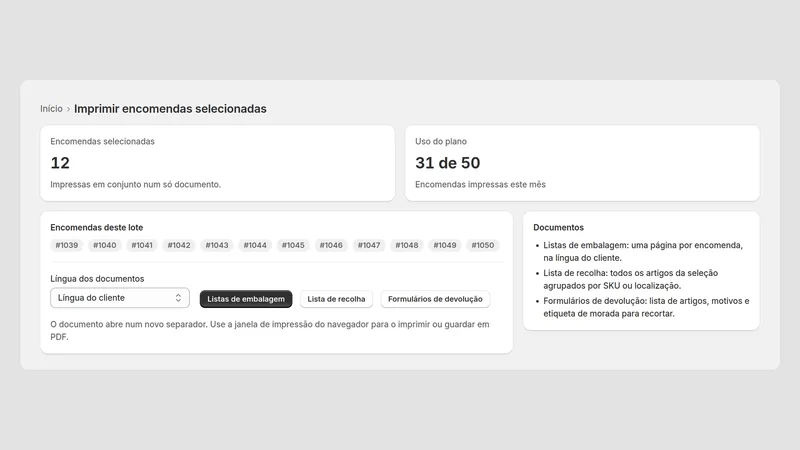Select order tag #1048
The width and height of the screenshot is (800, 450).
pyautogui.click(x=407, y=245)
